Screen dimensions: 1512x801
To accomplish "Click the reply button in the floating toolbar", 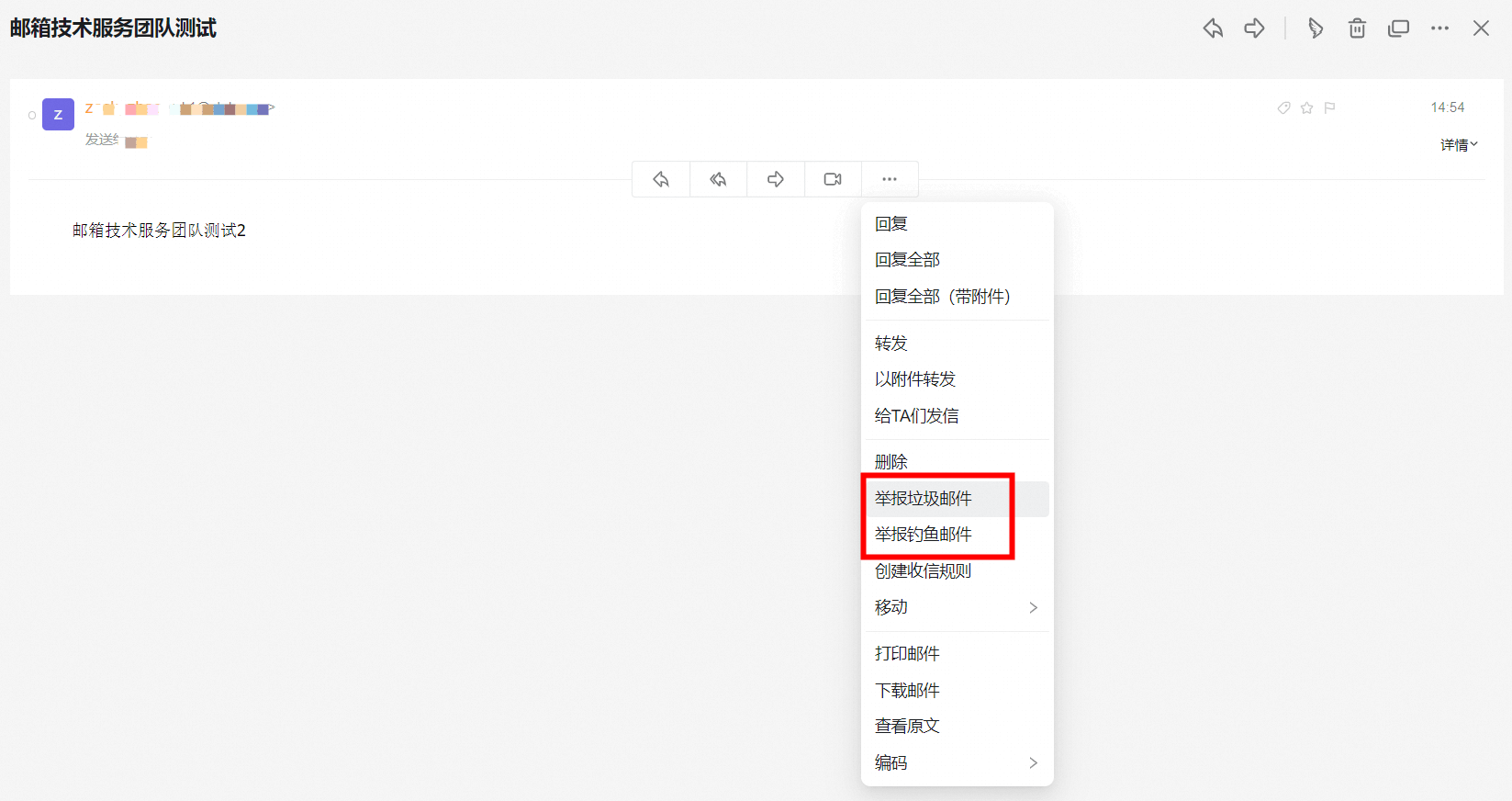I will 661,179.
